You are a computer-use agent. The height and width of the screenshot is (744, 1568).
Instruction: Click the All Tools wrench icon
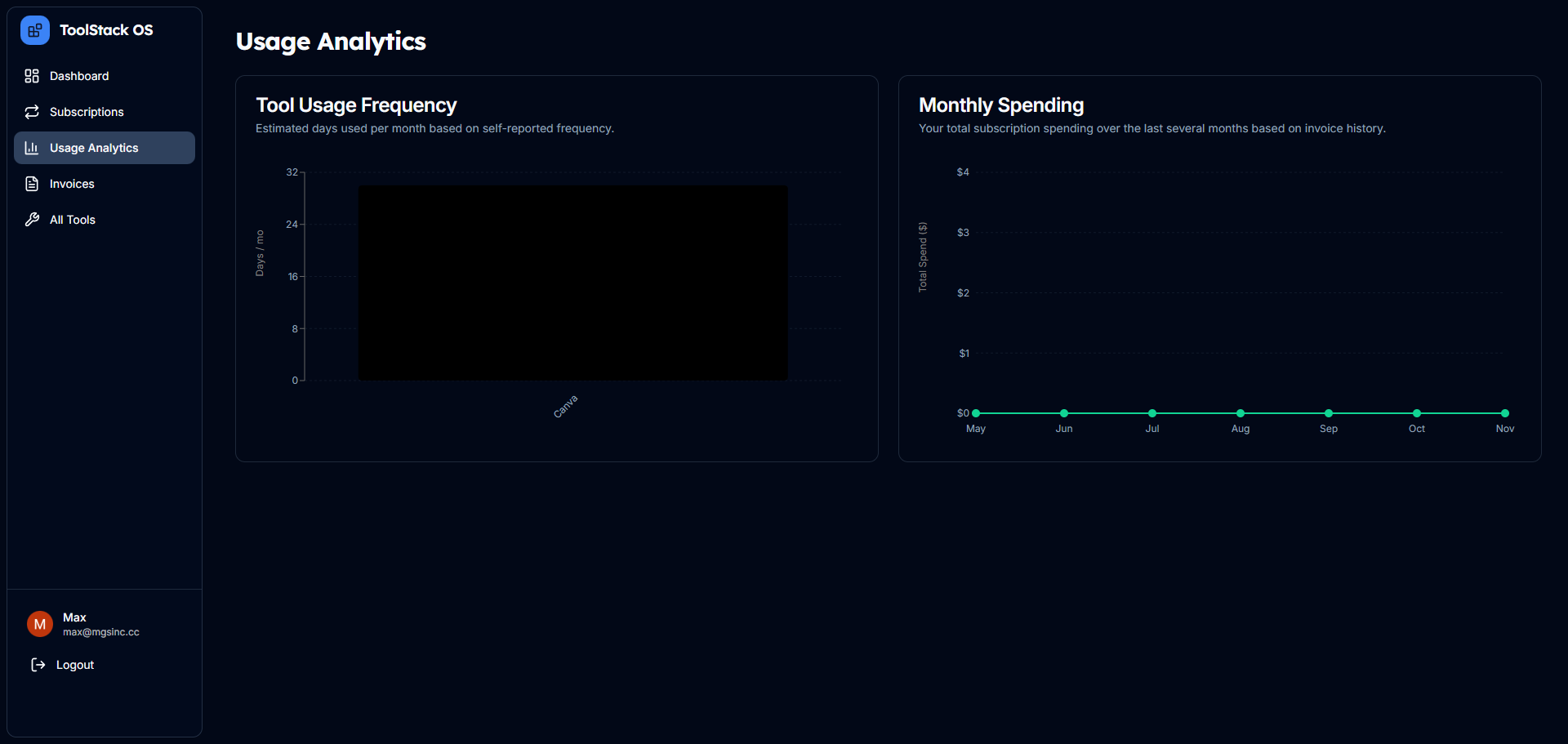pos(32,220)
